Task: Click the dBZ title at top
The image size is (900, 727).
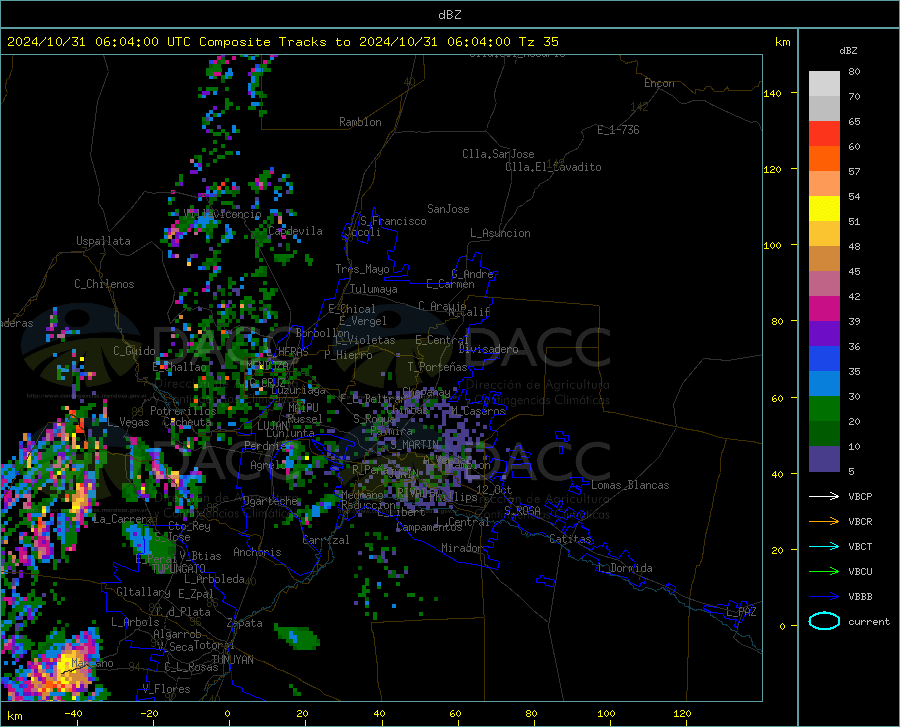Action: tap(449, 15)
